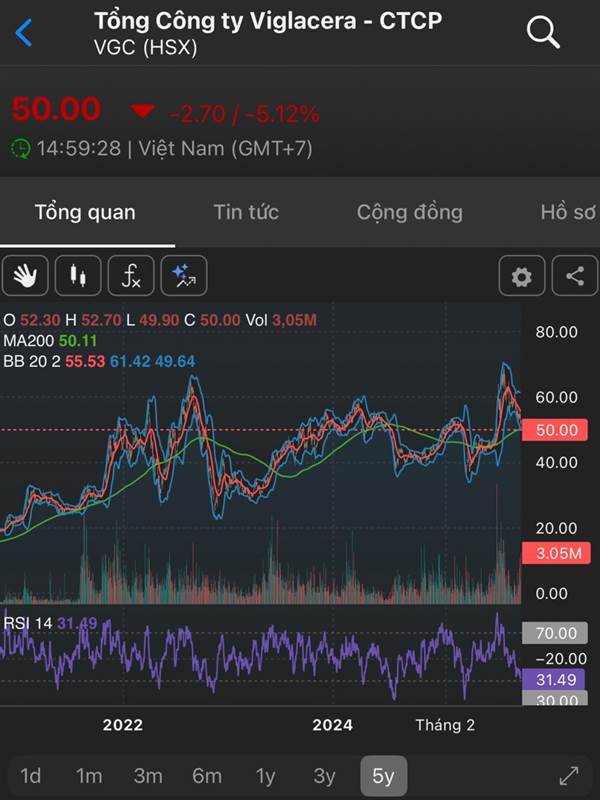Expand chart to fullscreen
600x800 pixels.
(x=569, y=776)
